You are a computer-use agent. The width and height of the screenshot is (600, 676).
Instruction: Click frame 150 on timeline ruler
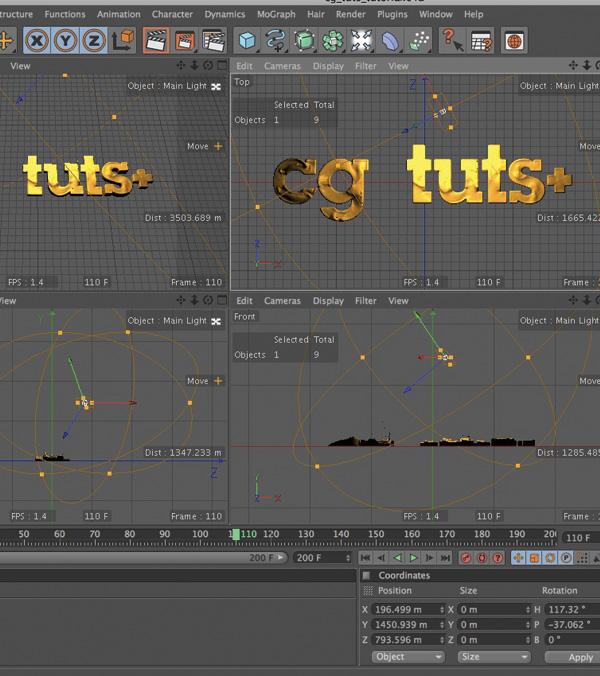[376, 534]
